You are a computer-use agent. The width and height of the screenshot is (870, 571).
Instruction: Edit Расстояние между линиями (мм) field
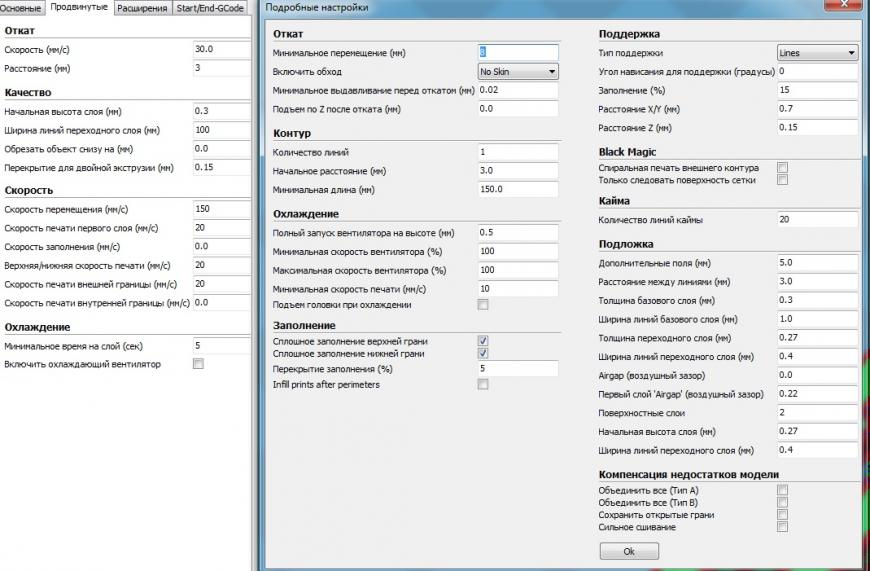pos(817,281)
